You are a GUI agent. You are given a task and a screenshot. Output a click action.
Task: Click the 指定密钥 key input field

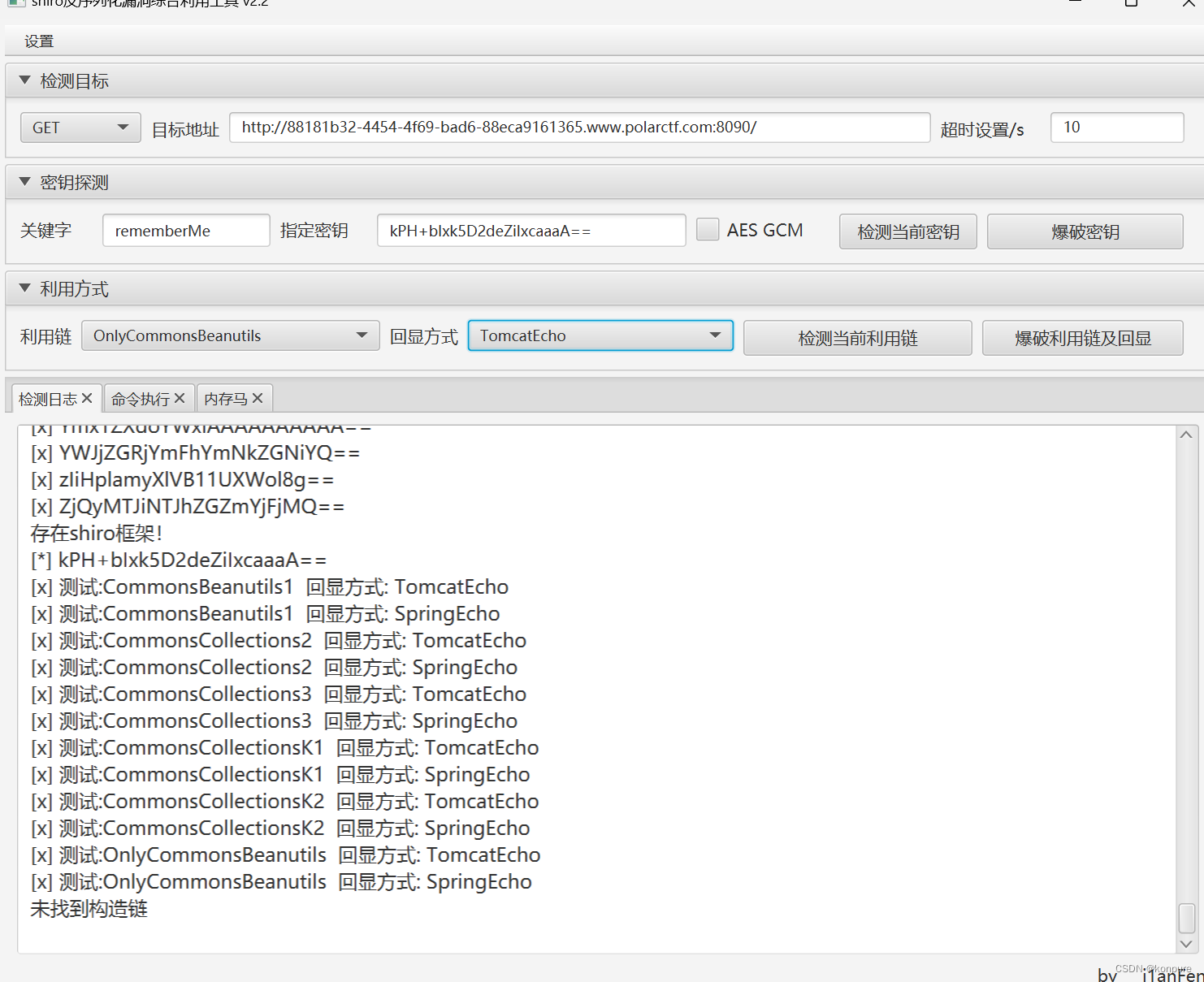[531, 231]
